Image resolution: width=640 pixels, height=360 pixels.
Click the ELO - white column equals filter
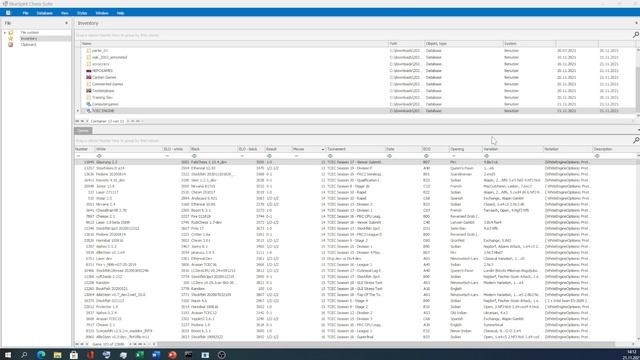pos(167,156)
